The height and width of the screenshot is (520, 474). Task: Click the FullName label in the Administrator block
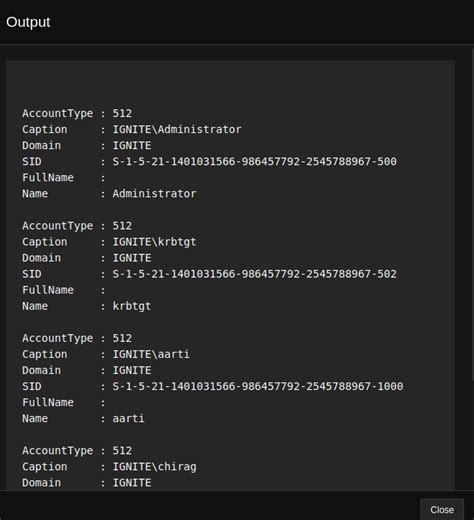click(x=48, y=178)
